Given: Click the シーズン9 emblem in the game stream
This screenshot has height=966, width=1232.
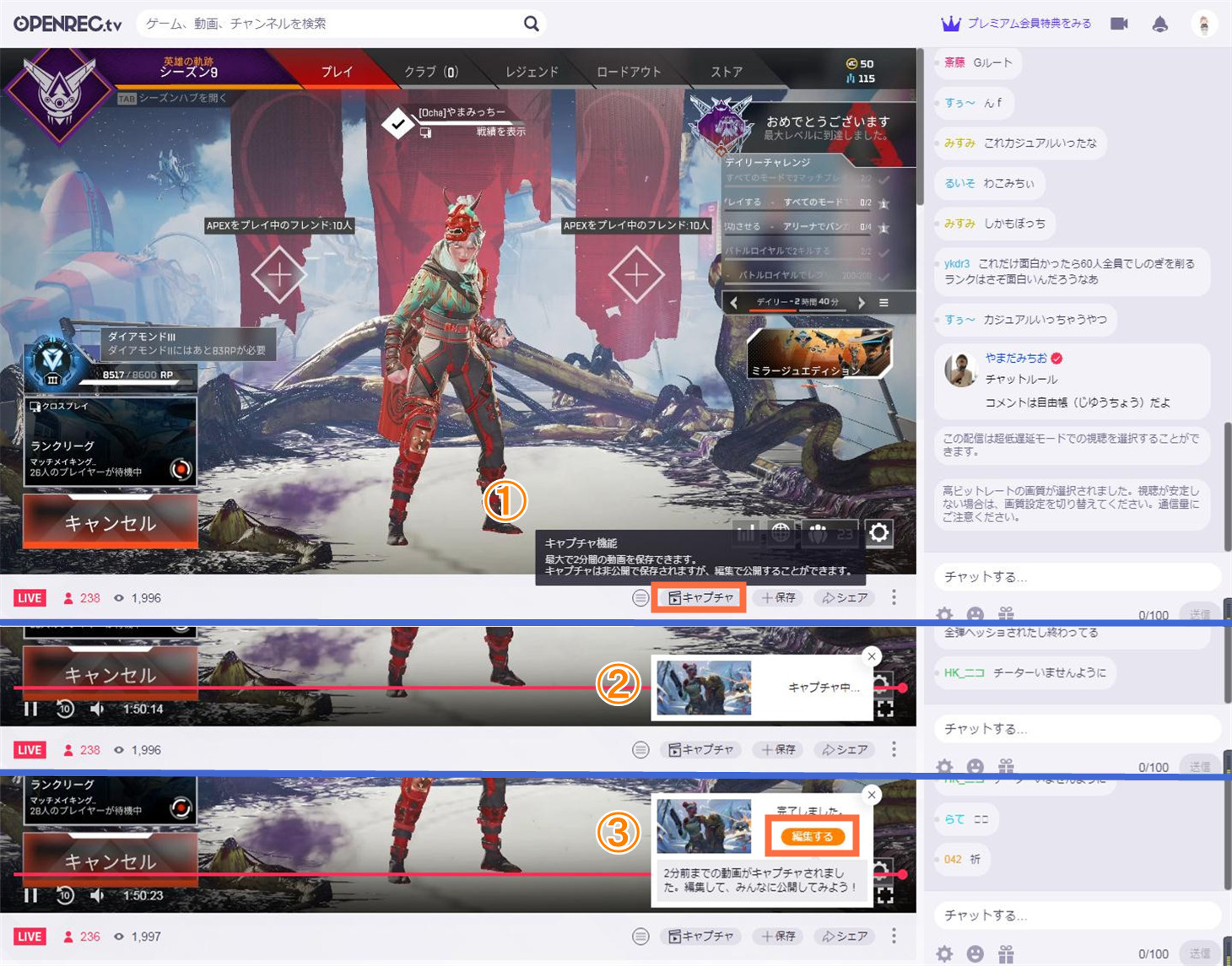Looking at the screenshot, I should pos(59,93).
